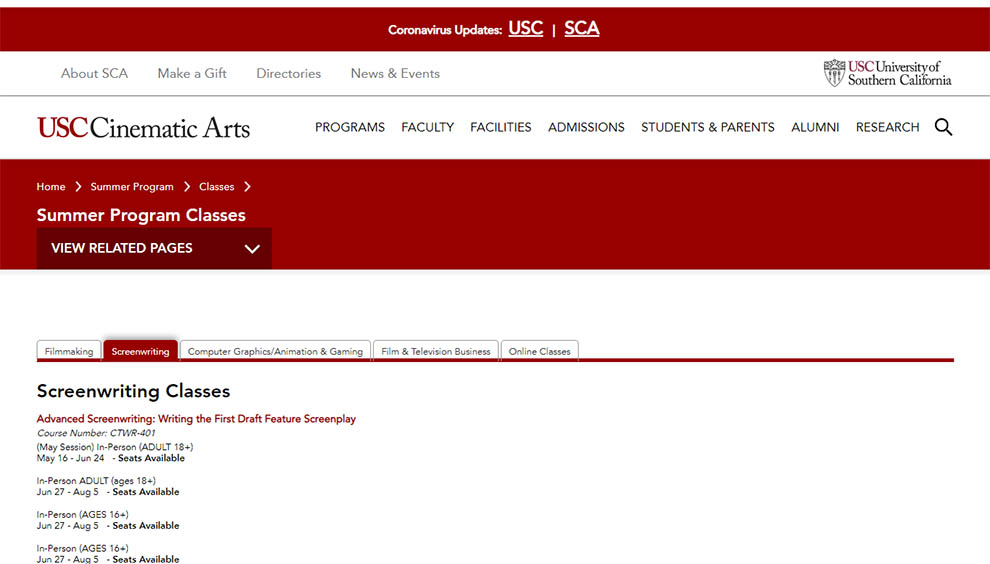
Task: Switch to the Filmmaking tab
Action: (69, 351)
